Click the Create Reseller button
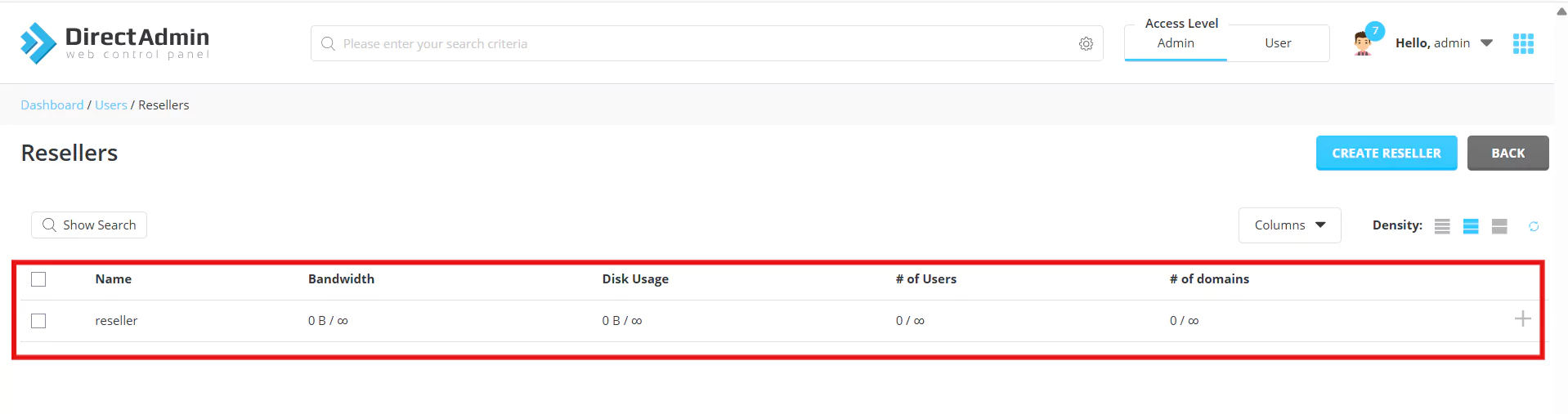 point(1386,153)
